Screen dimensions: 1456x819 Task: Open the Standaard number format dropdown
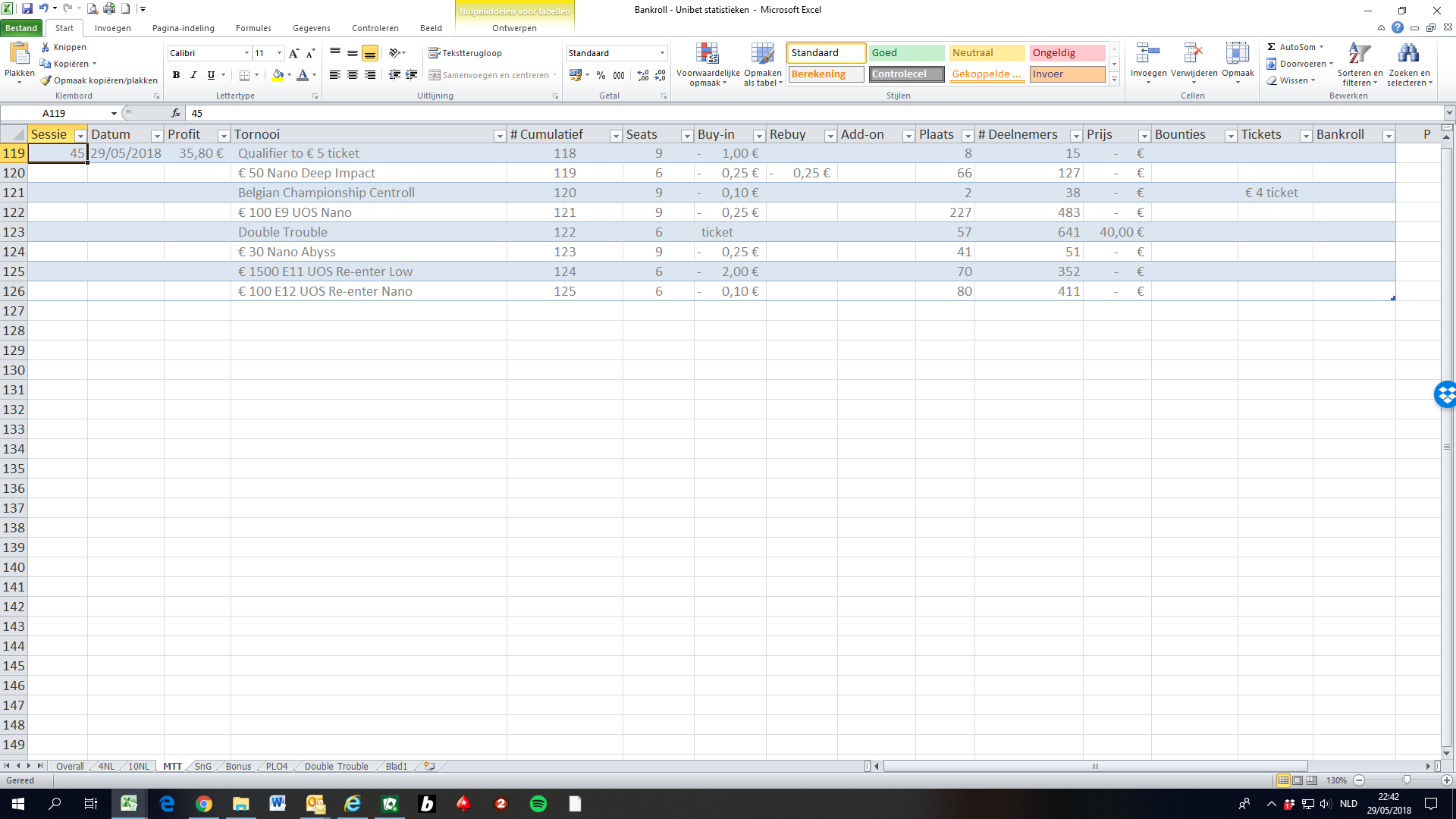[662, 53]
